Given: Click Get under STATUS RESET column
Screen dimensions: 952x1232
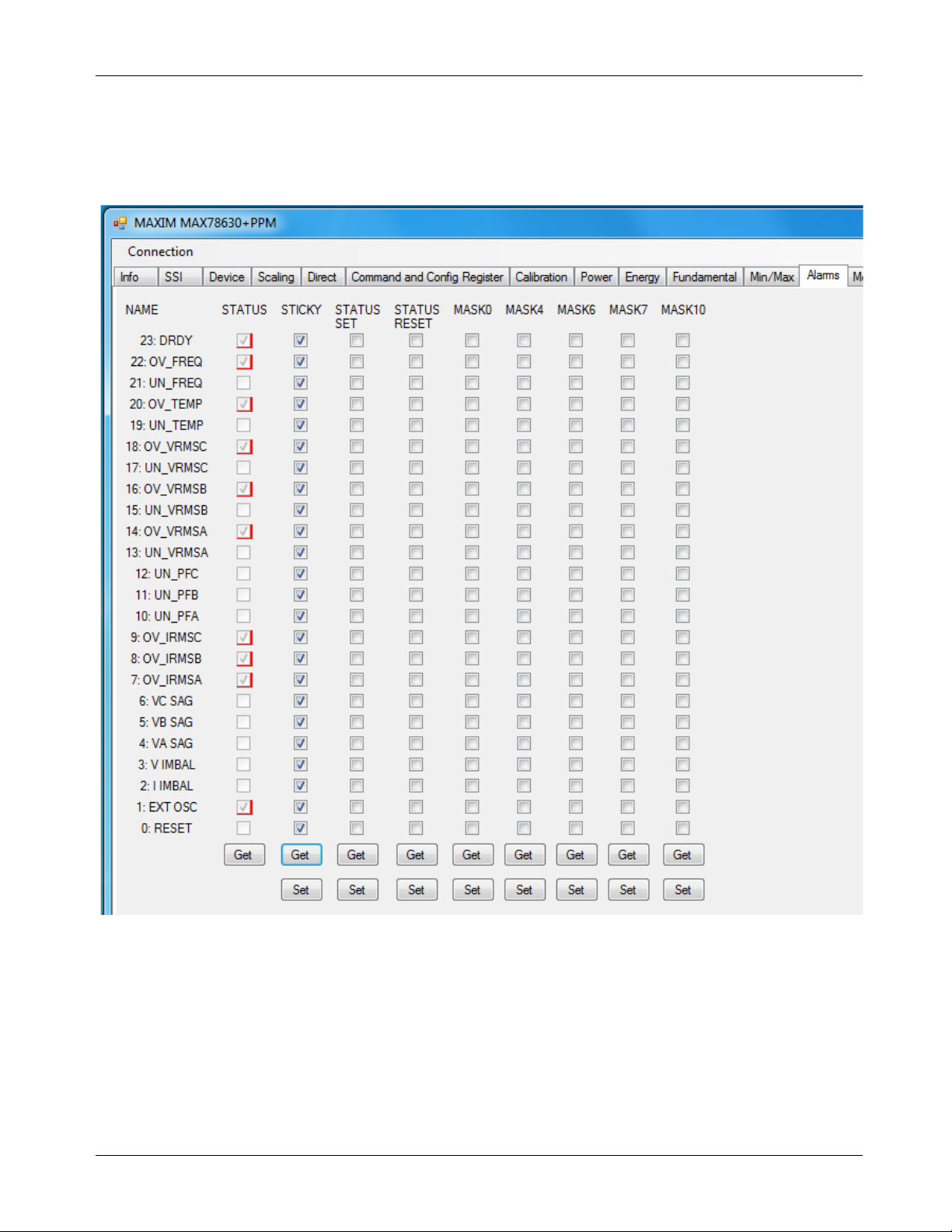Looking at the screenshot, I should 417,855.
